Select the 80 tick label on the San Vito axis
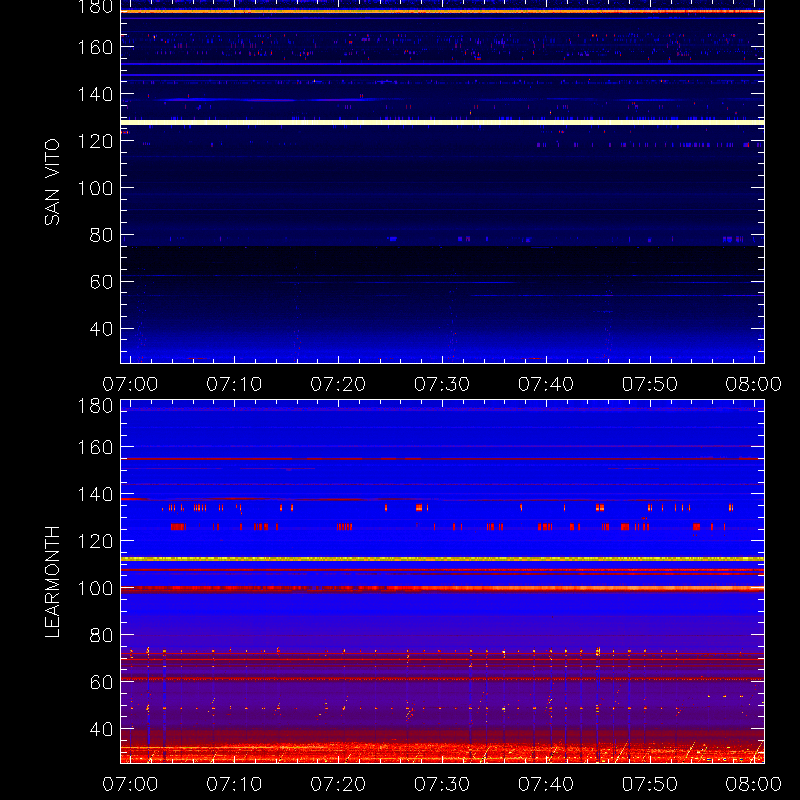Screen dimensions: 800x800 [x=101, y=235]
